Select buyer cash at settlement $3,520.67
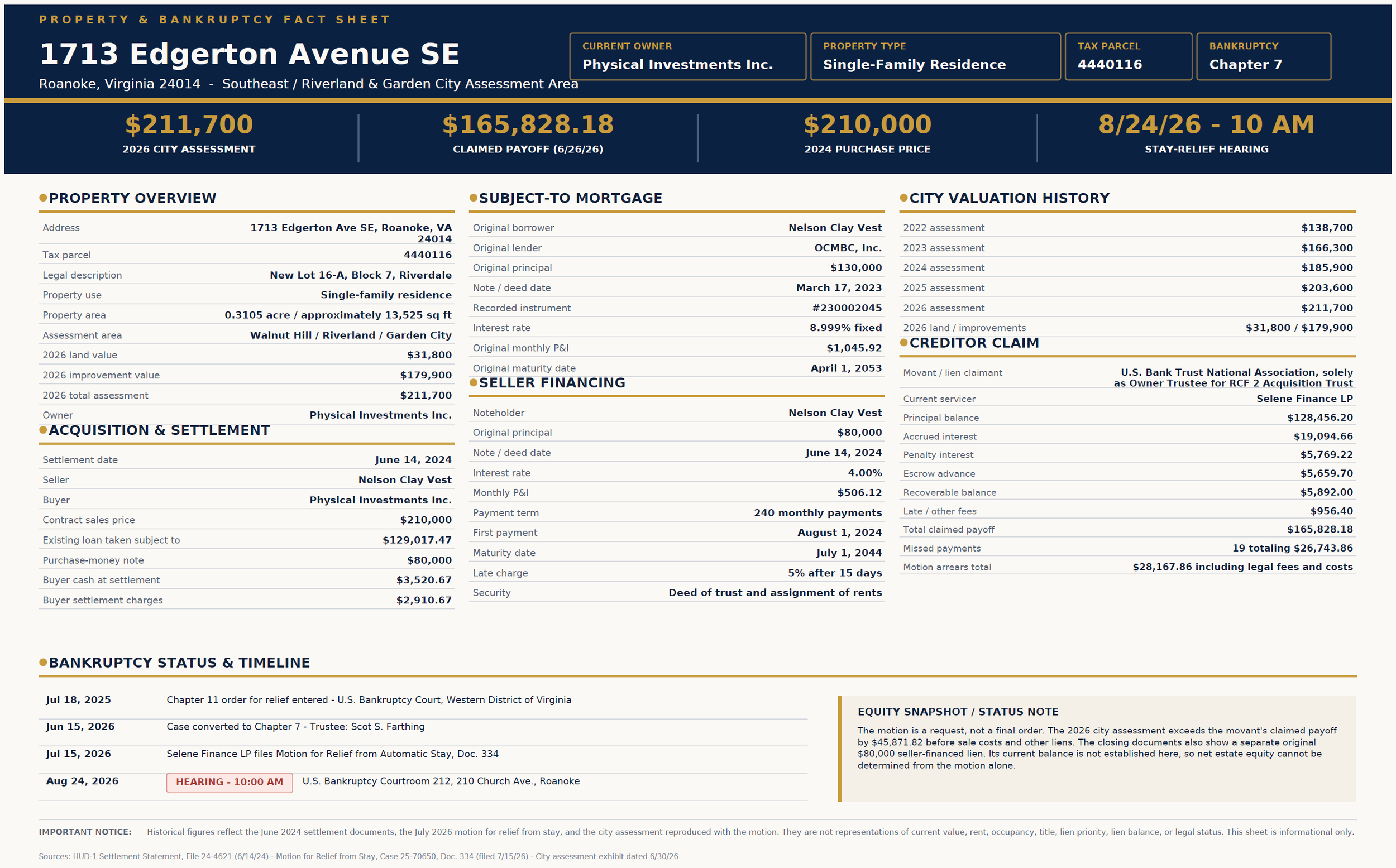Screen dimensions: 1396x868 click(x=424, y=581)
